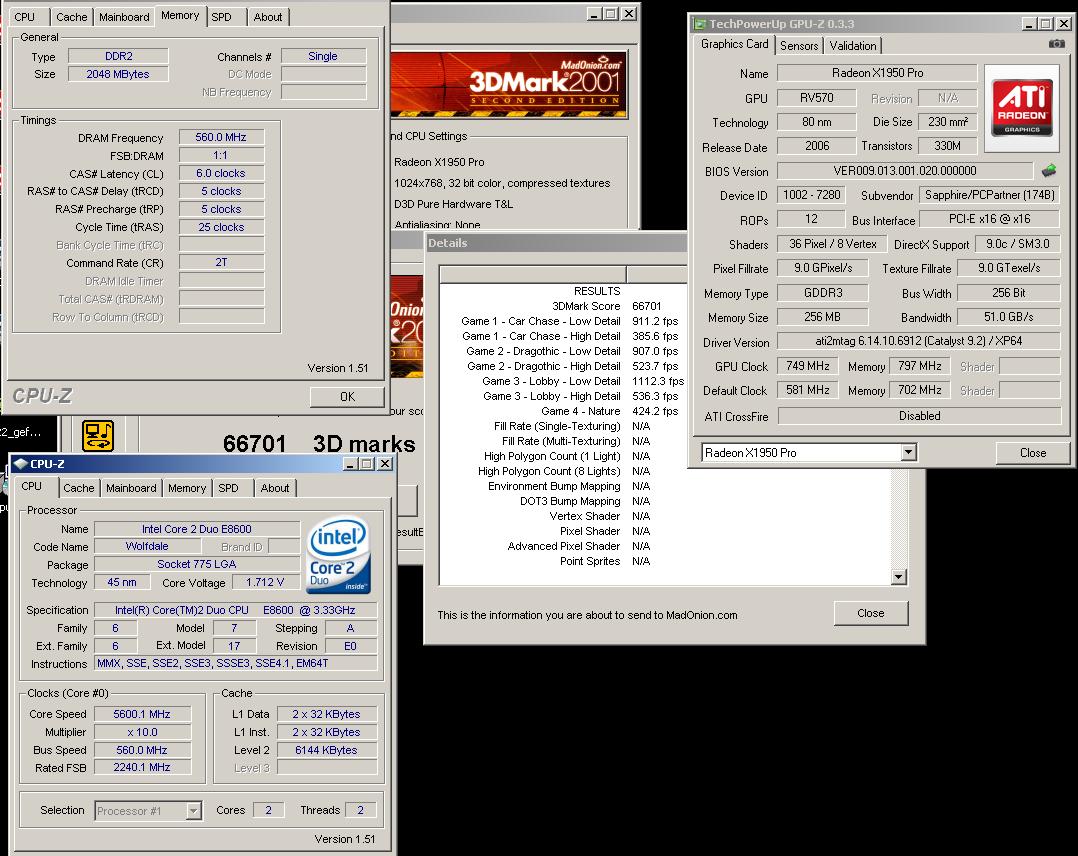Click the Multiplier x 10.0 value
Viewport: 1078px width, 856px height.
[x=142, y=732]
